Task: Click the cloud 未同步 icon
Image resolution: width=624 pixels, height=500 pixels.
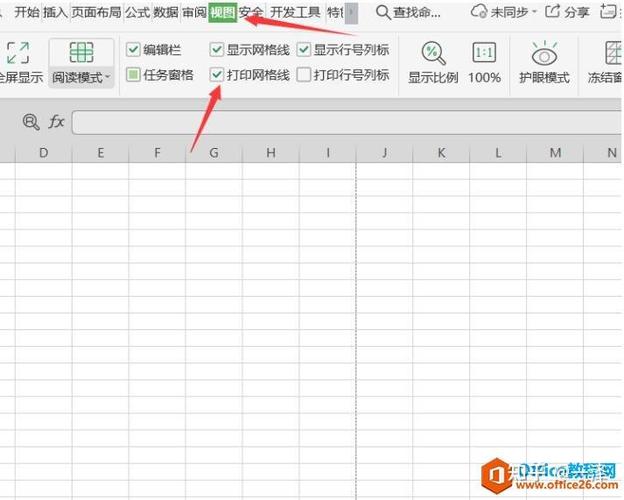Action: 478,12
